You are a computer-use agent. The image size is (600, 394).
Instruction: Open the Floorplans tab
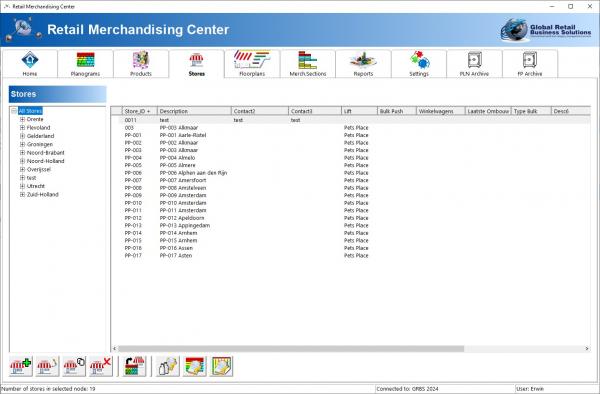coord(252,64)
